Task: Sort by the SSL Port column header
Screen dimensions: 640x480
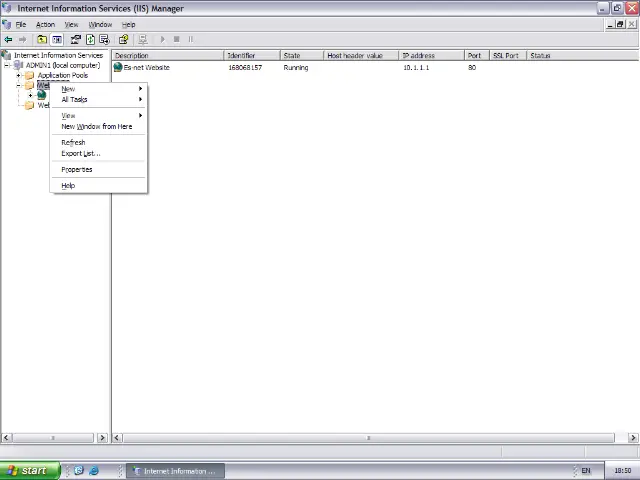Action: point(508,56)
